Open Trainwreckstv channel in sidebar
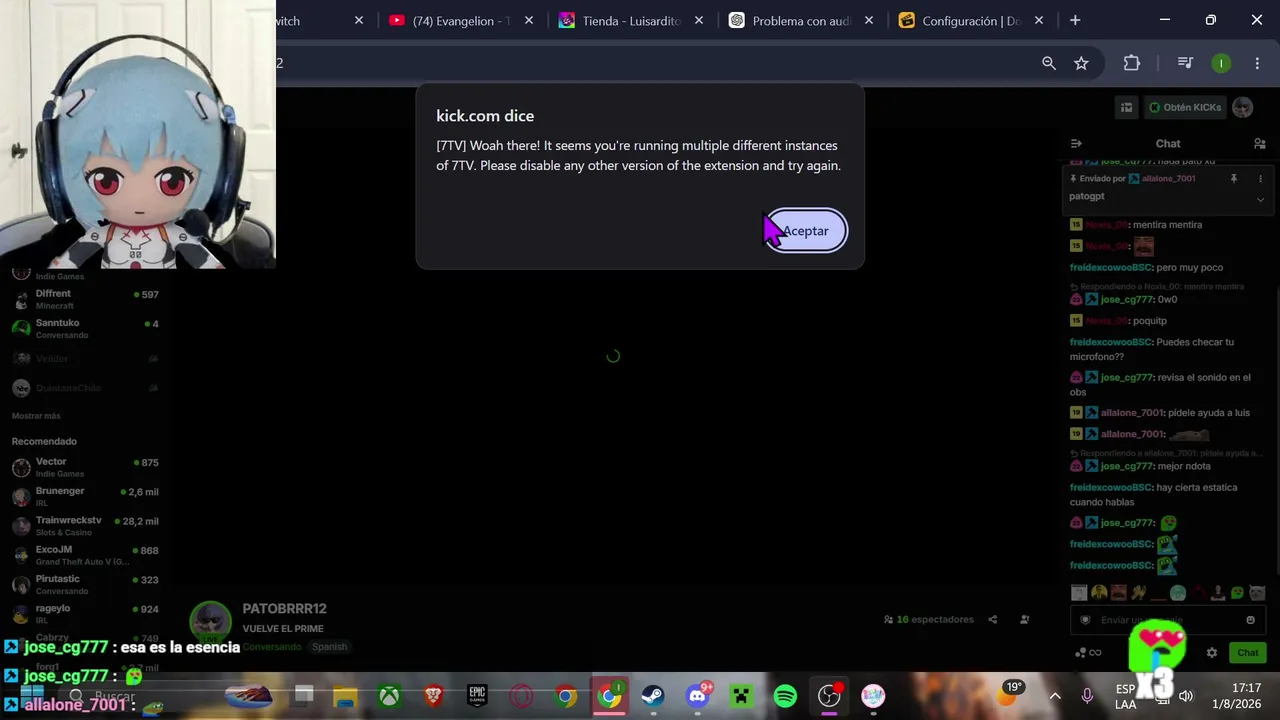 (85, 526)
